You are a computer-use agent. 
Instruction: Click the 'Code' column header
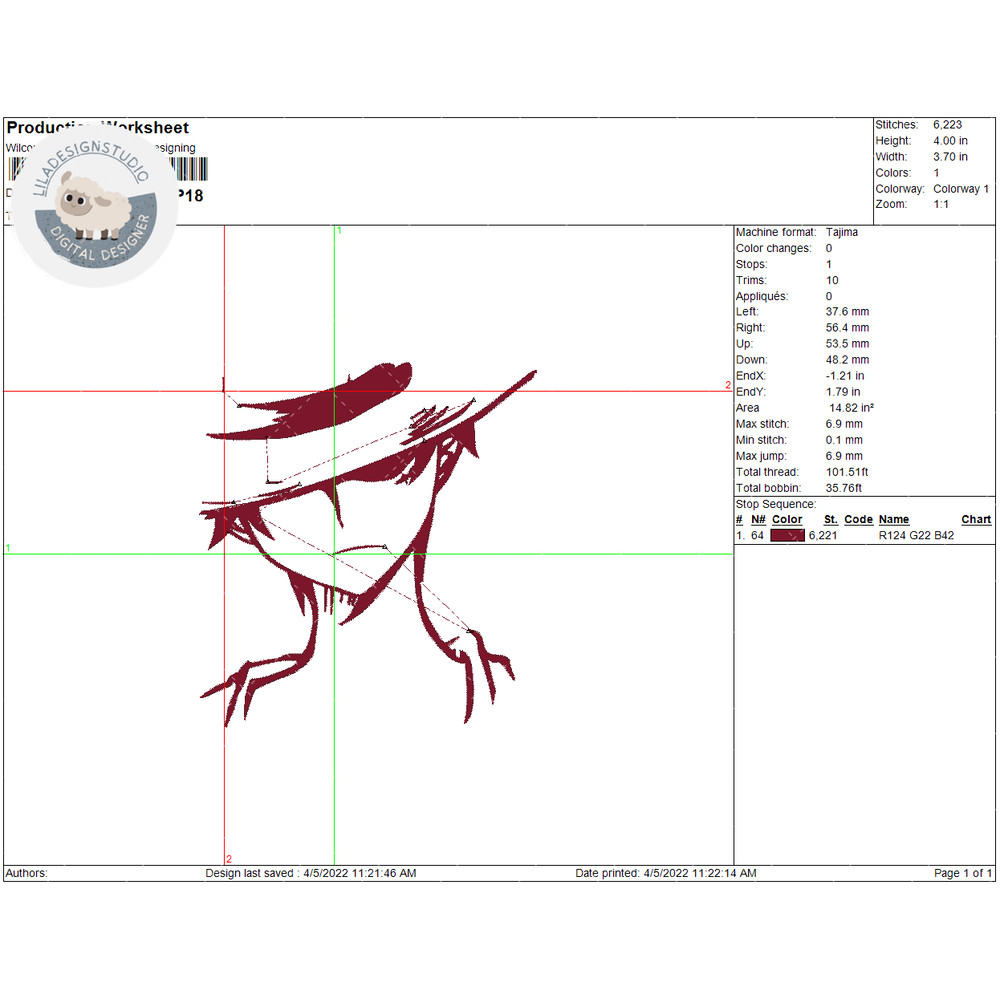point(858,519)
